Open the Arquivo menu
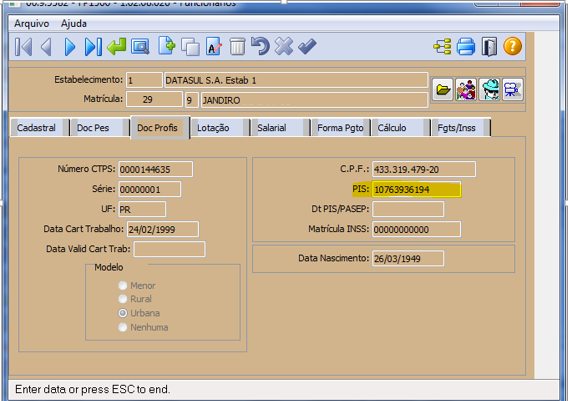Screen dimensions: 568x401 [x=32, y=24]
